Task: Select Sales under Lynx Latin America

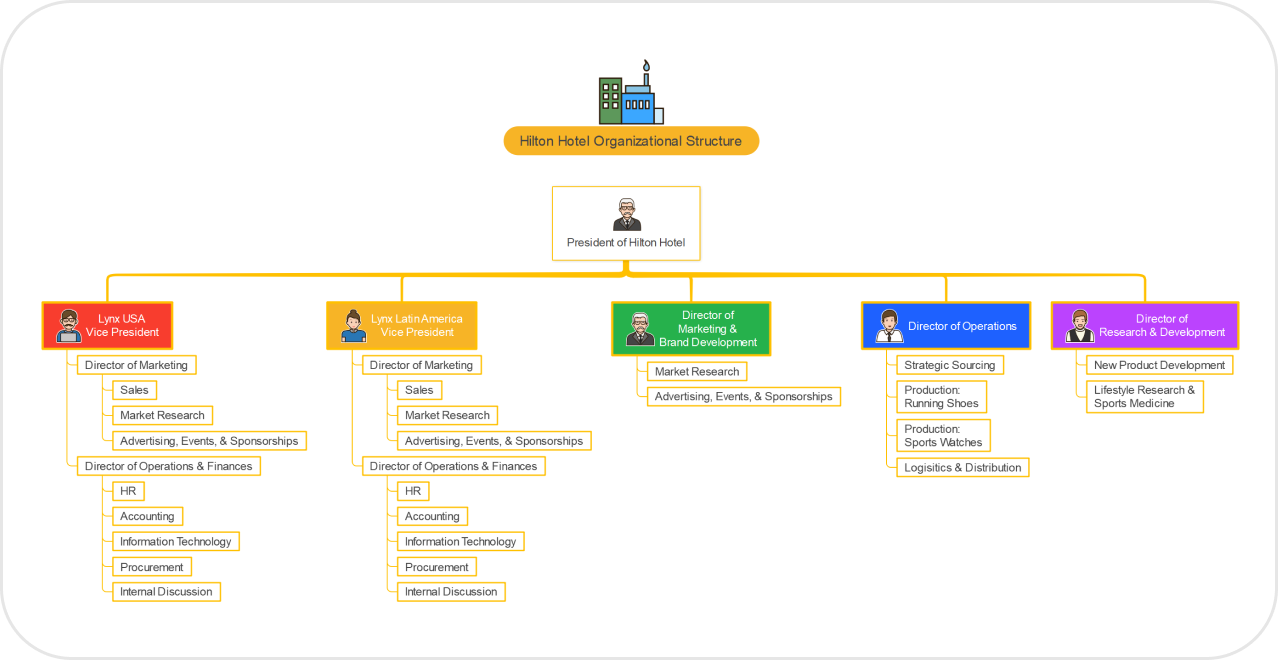Action: (419, 390)
